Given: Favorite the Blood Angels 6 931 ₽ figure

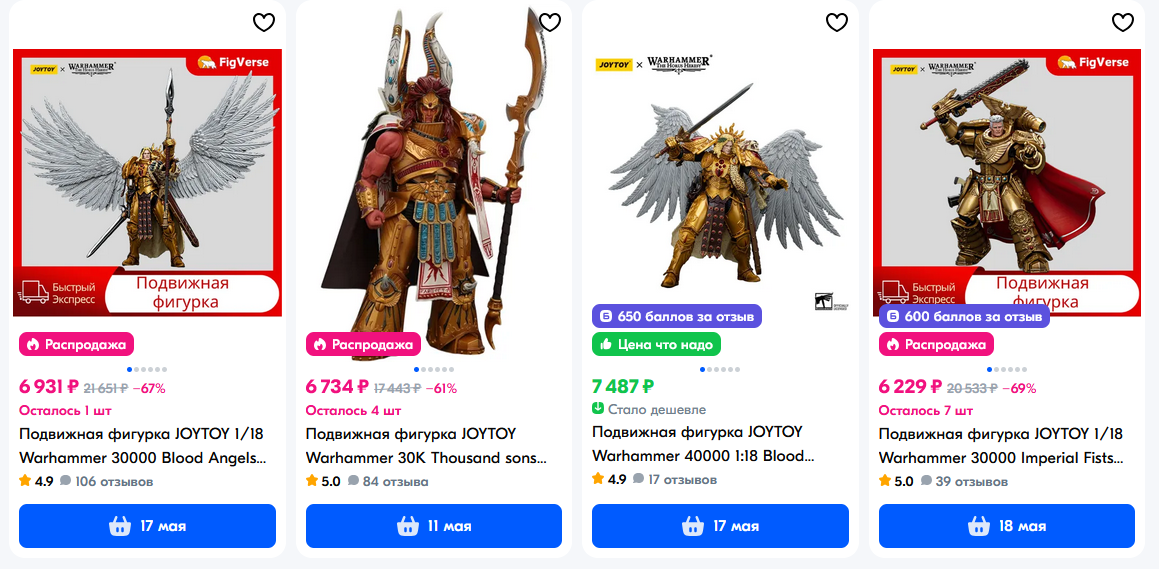Looking at the screenshot, I should pyautogui.click(x=264, y=23).
